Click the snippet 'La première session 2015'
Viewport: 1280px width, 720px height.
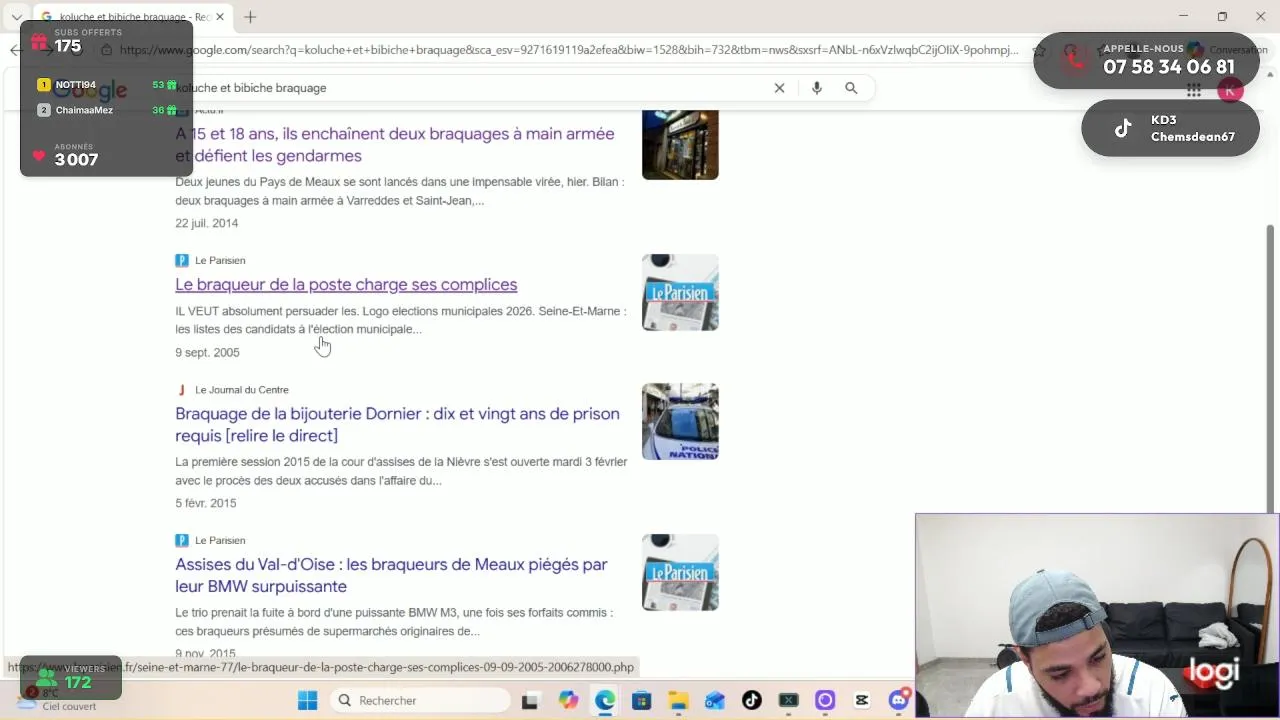401,471
